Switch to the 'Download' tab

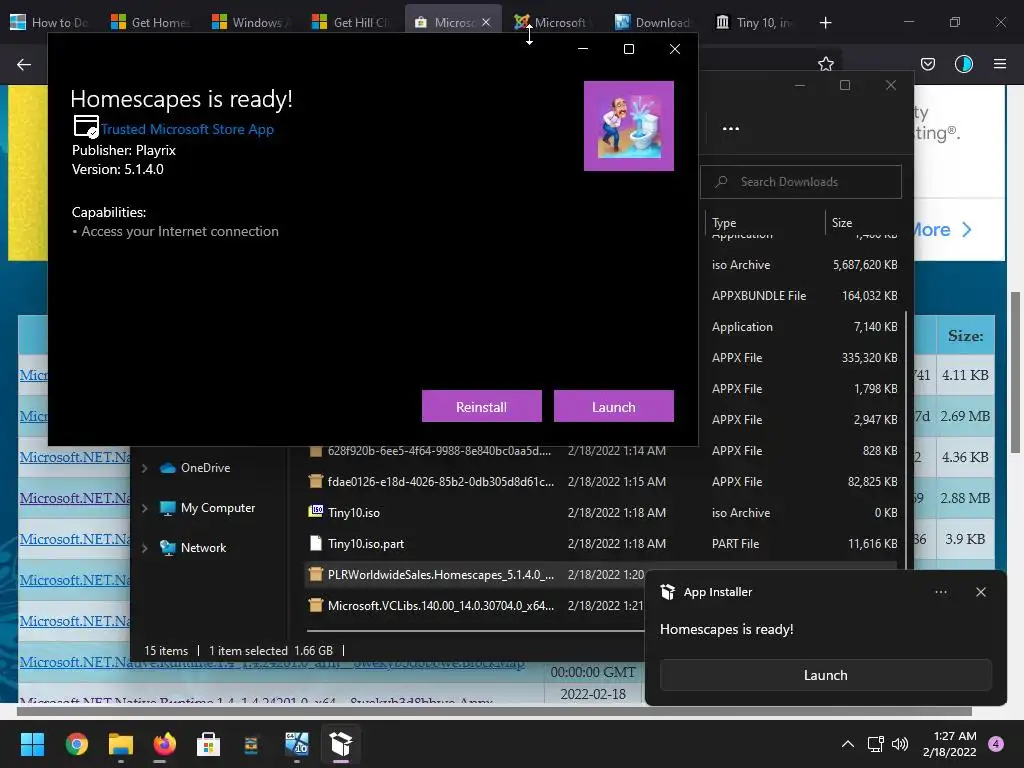[655, 23]
